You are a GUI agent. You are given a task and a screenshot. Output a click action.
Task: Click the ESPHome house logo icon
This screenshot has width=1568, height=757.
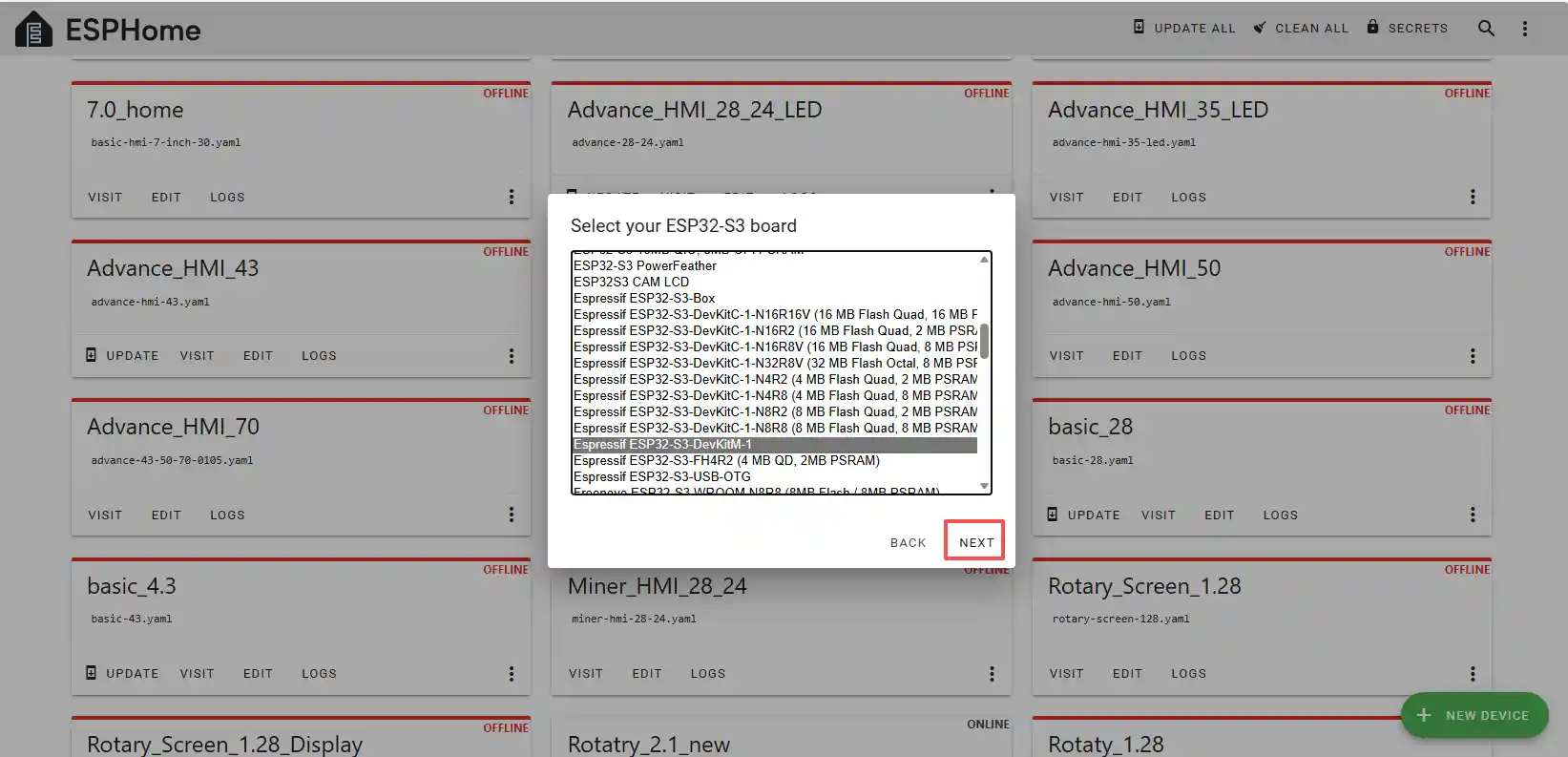[x=33, y=30]
